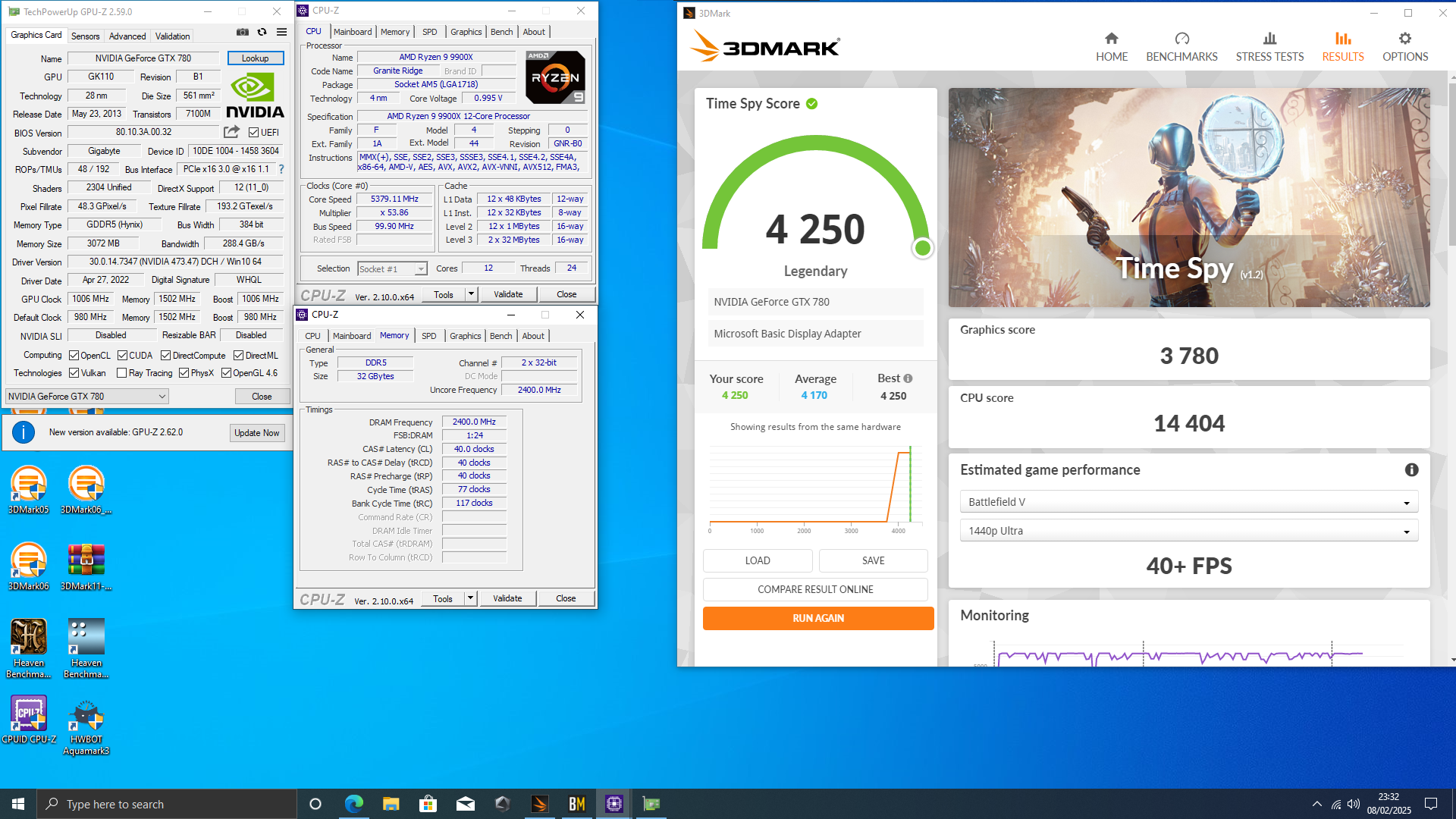This screenshot has width=1456, height=819.
Task: Open the 3DMark11 WinRAR archive icon
Action: click(86, 567)
